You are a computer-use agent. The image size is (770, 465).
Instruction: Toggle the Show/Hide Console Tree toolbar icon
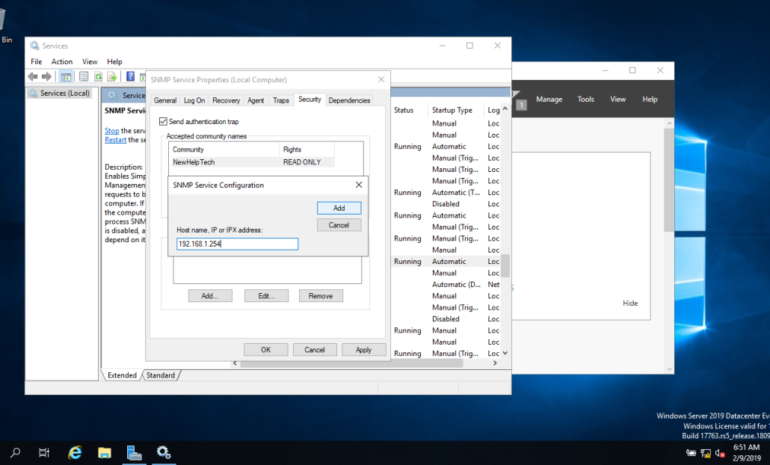pyautogui.click(x=65, y=77)
